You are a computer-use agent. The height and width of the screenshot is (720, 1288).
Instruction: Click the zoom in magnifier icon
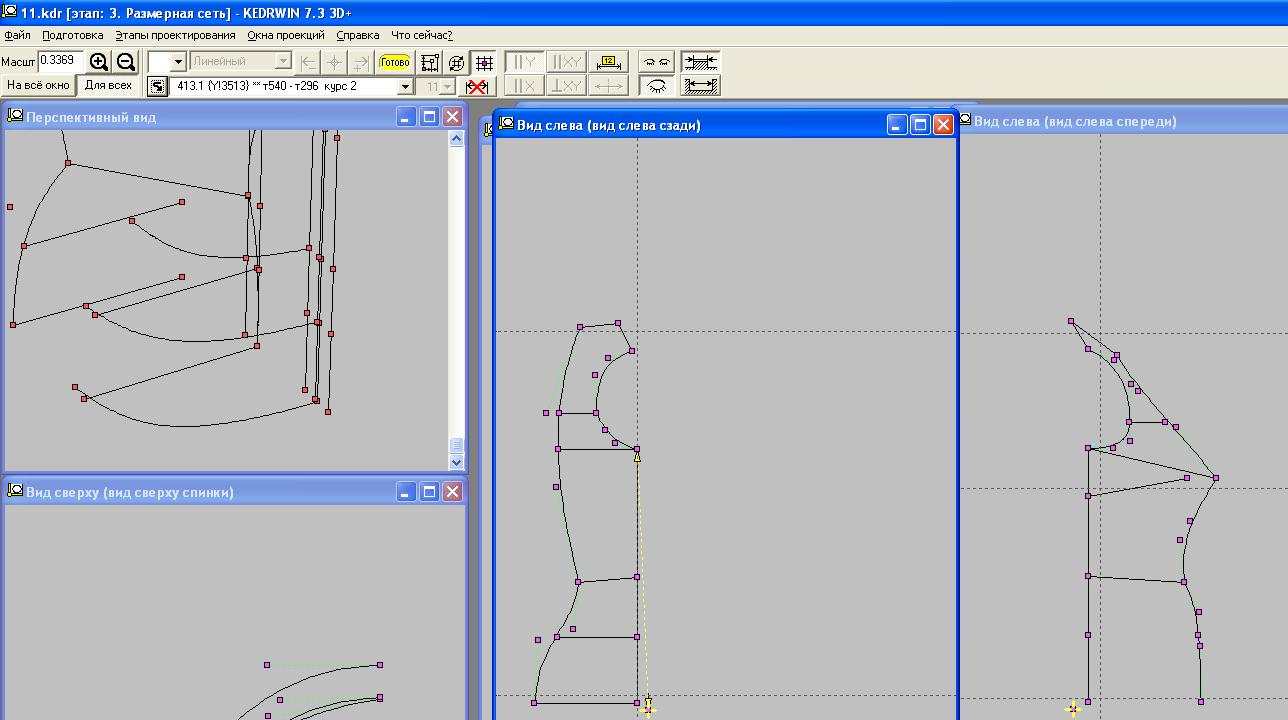pyautogui.click(x=99, y=62)
